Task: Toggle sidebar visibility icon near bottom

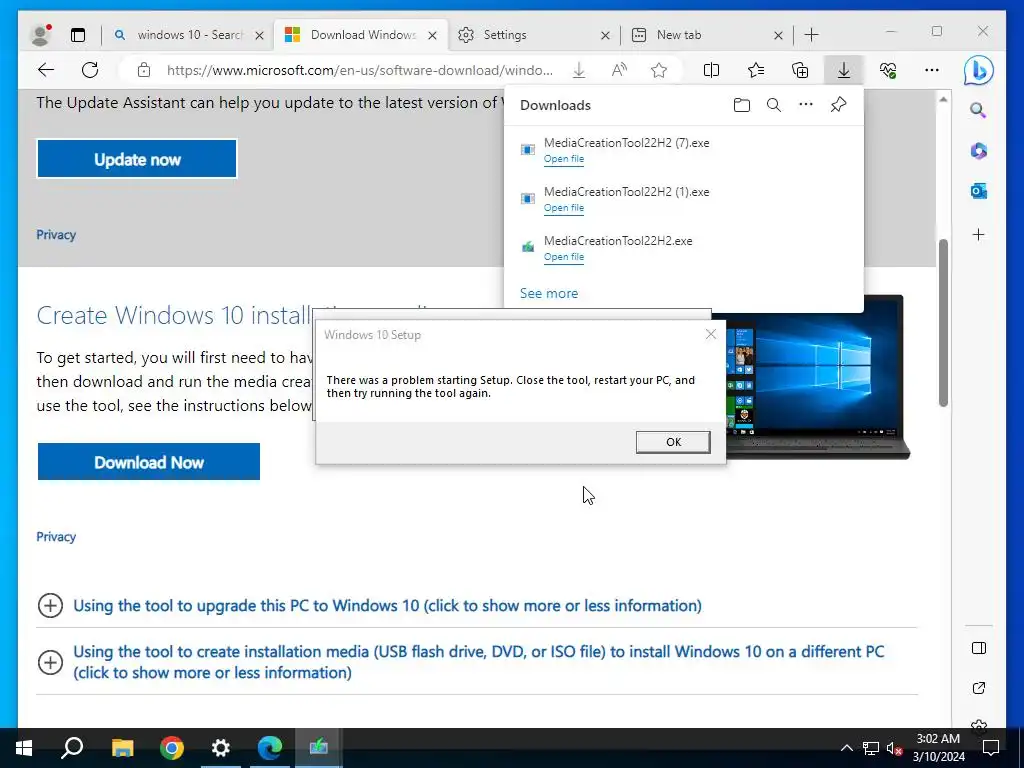Action: click(978, 648)
